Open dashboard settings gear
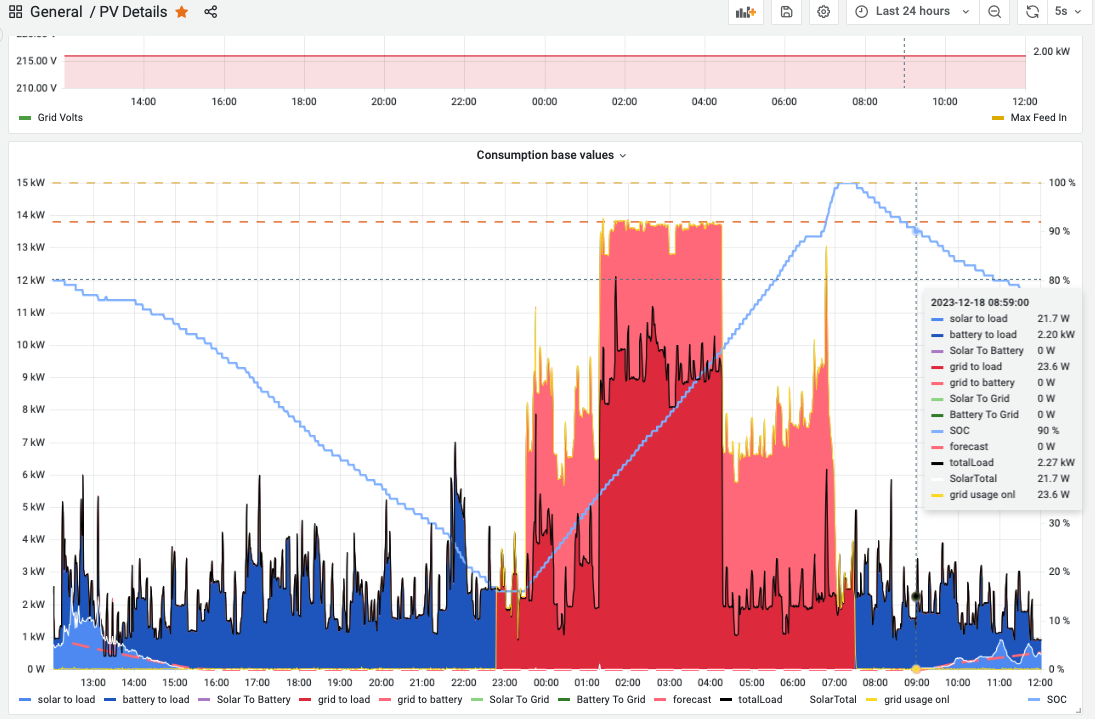 coord(823,12)
